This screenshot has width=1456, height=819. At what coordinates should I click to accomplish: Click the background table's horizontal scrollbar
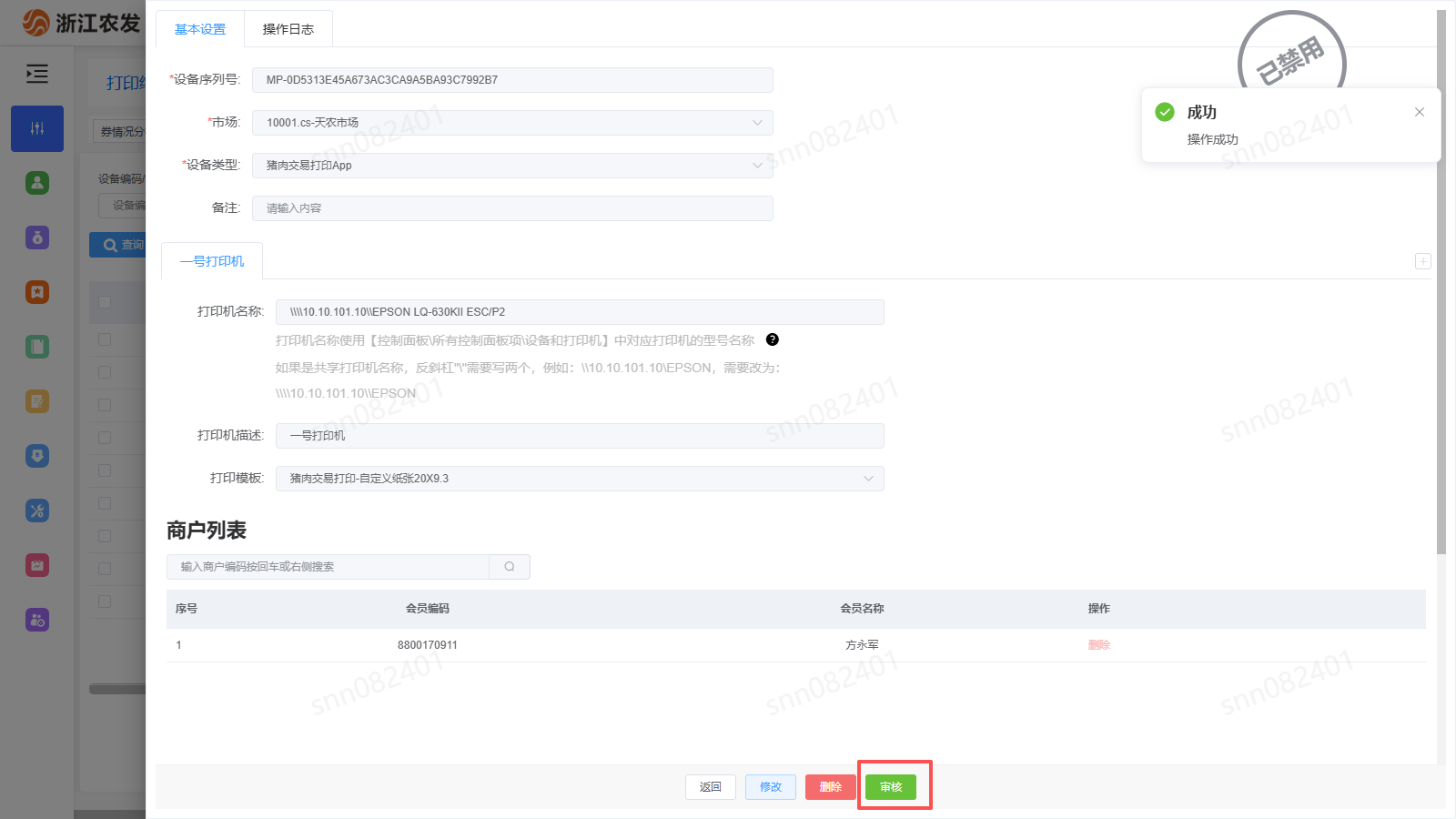click(x=117, y=689)
